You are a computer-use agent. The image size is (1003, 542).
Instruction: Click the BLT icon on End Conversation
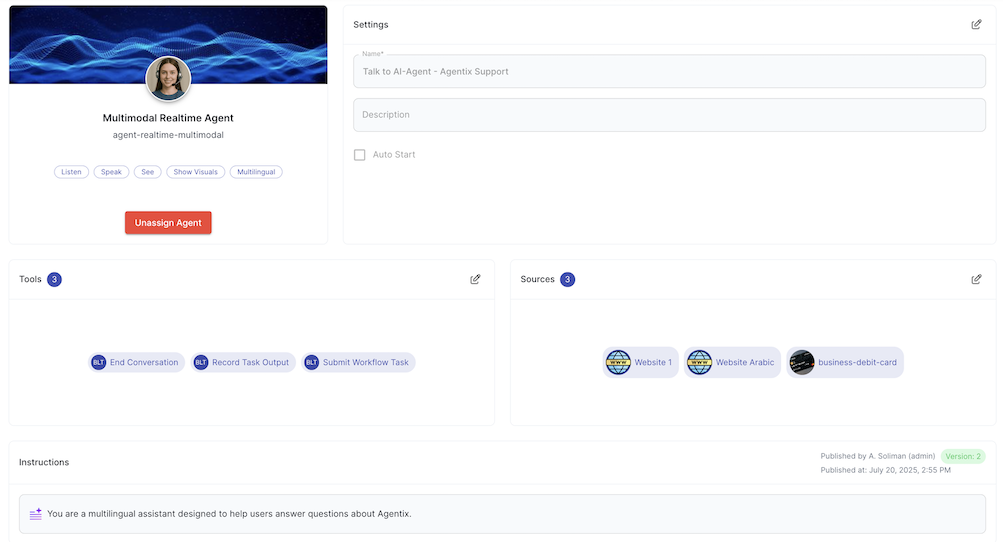point(99,362)
